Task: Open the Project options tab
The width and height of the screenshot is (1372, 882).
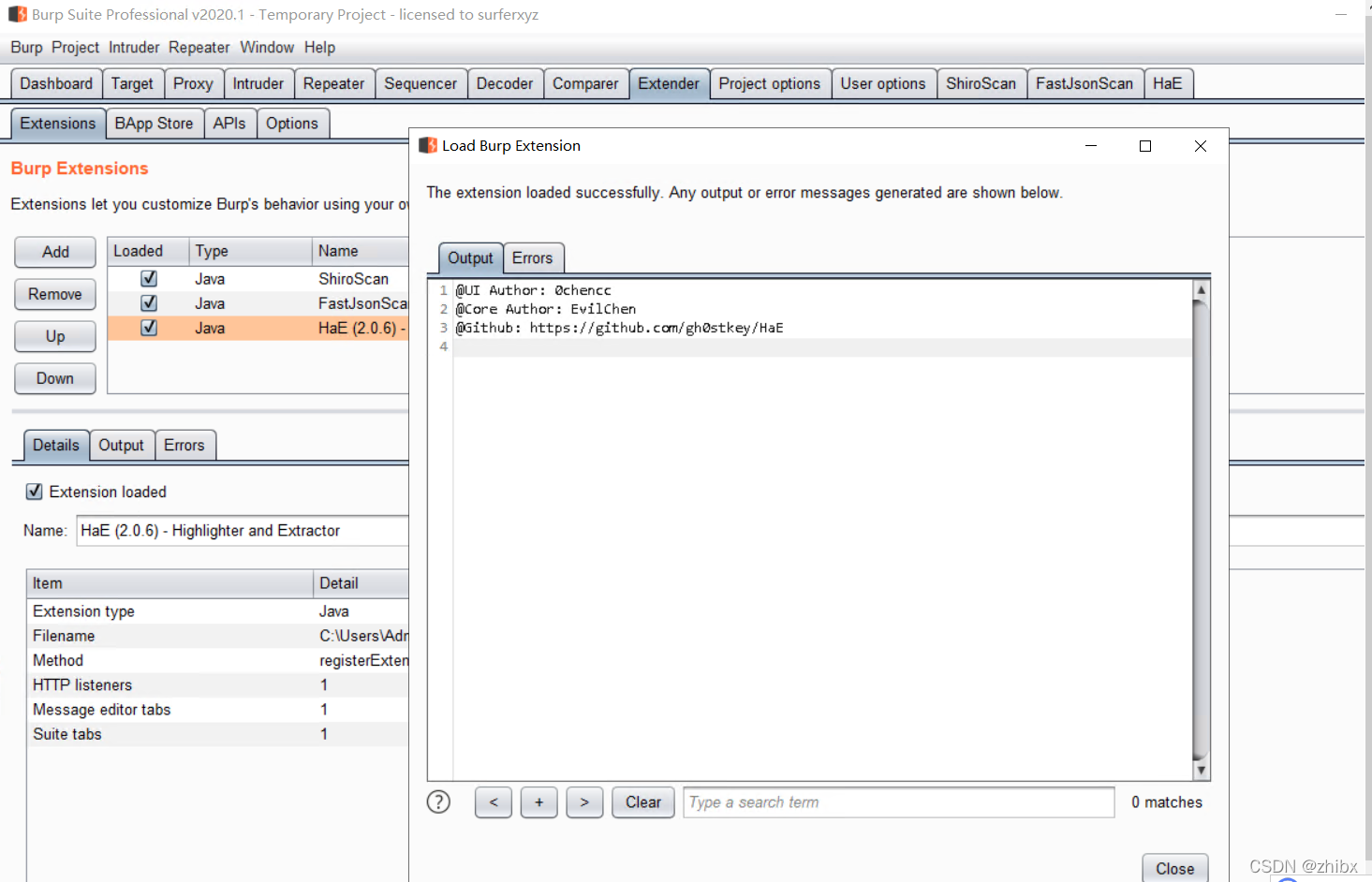Action: 770,83
